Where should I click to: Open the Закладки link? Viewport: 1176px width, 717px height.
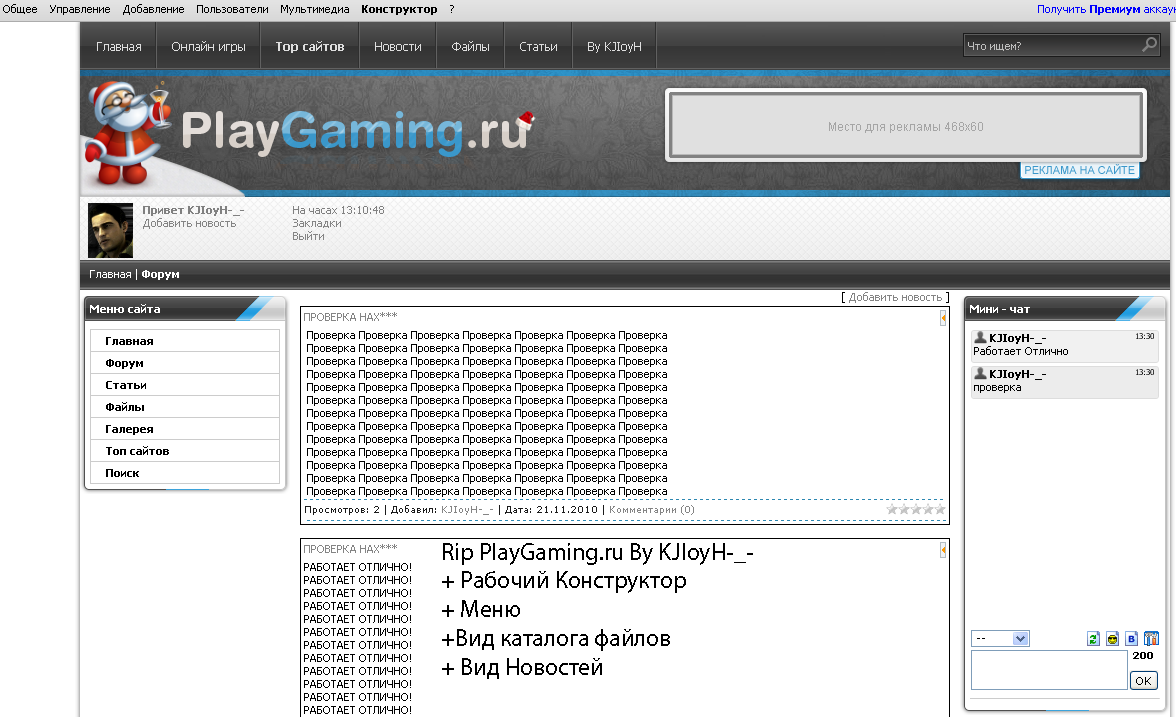[316, 224]
